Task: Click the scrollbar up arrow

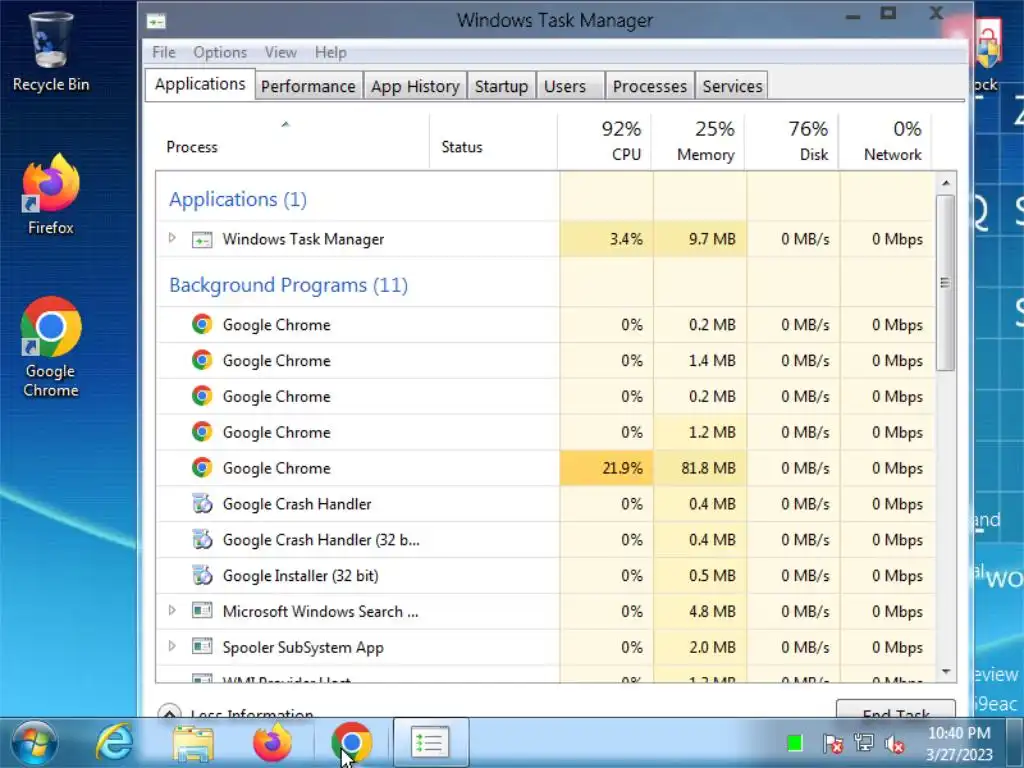Action: pos(946,184)
